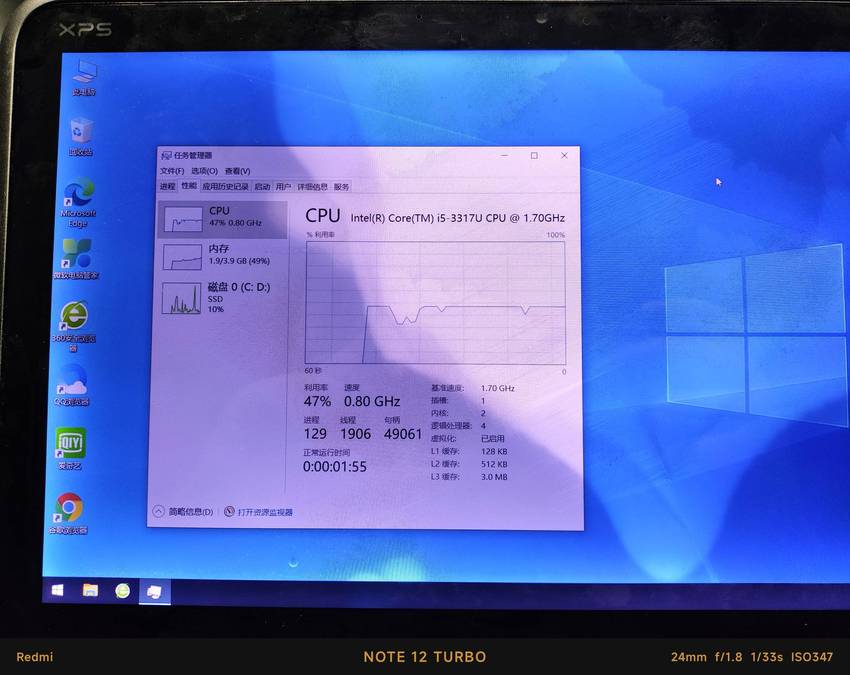Viewport: 850px width, 675px height.
Task: Click the process count 129
Action: click(315, 434)
